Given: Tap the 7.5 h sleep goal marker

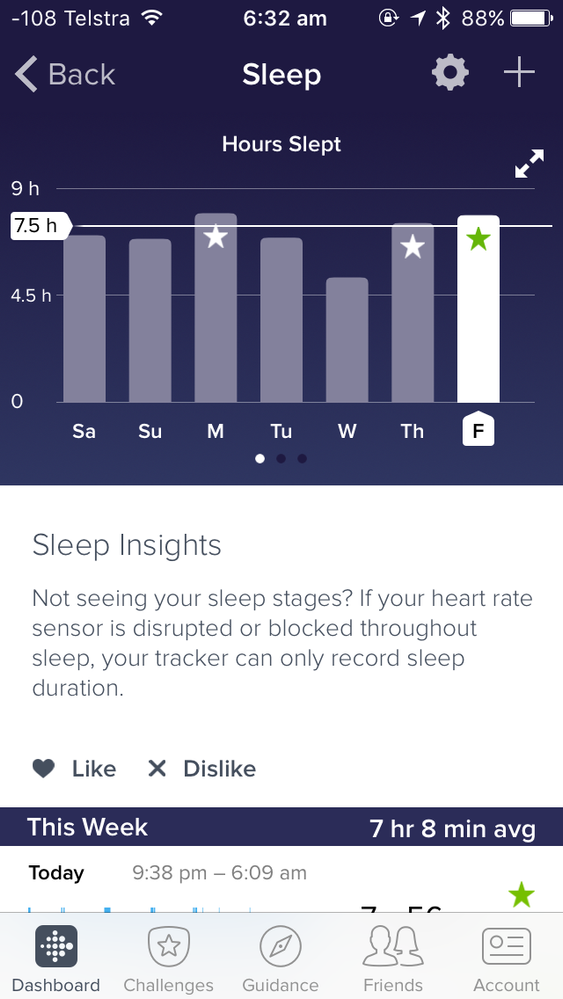Looking at the screenshot, I should 40,226.
